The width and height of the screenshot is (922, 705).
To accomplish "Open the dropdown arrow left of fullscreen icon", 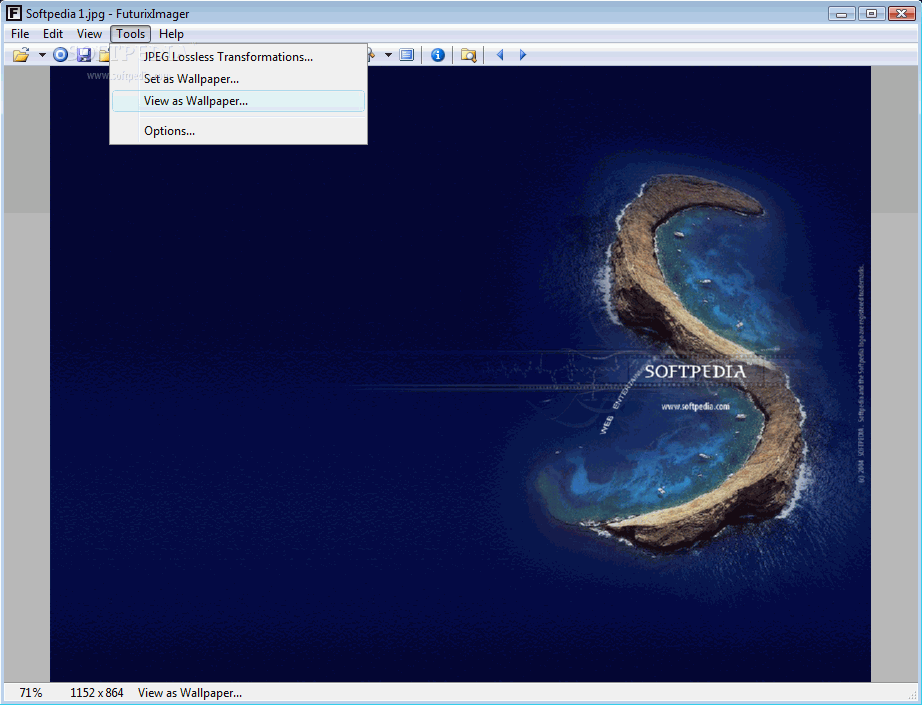I will [x=388, y=55].
